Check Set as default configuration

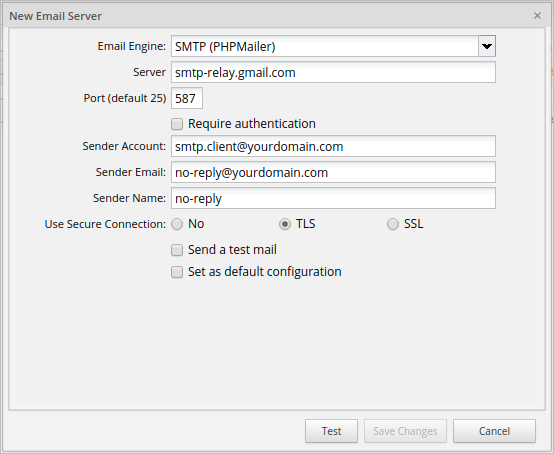click(x=177, y=272)
